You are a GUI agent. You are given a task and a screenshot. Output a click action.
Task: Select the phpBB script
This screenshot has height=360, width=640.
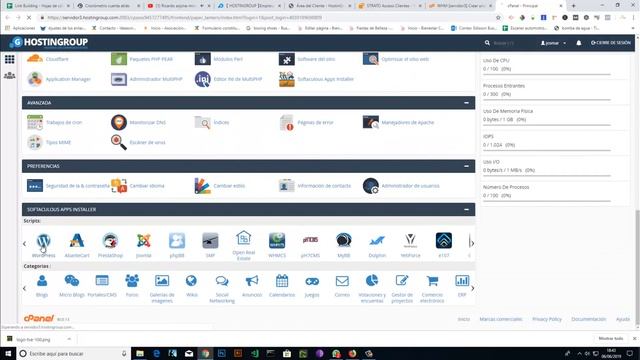click(x=177, y=244)
